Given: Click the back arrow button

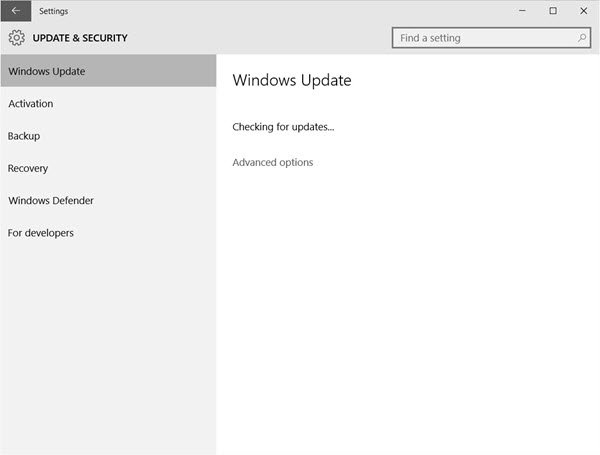Looking at the screenshot, I should [15, 11].
